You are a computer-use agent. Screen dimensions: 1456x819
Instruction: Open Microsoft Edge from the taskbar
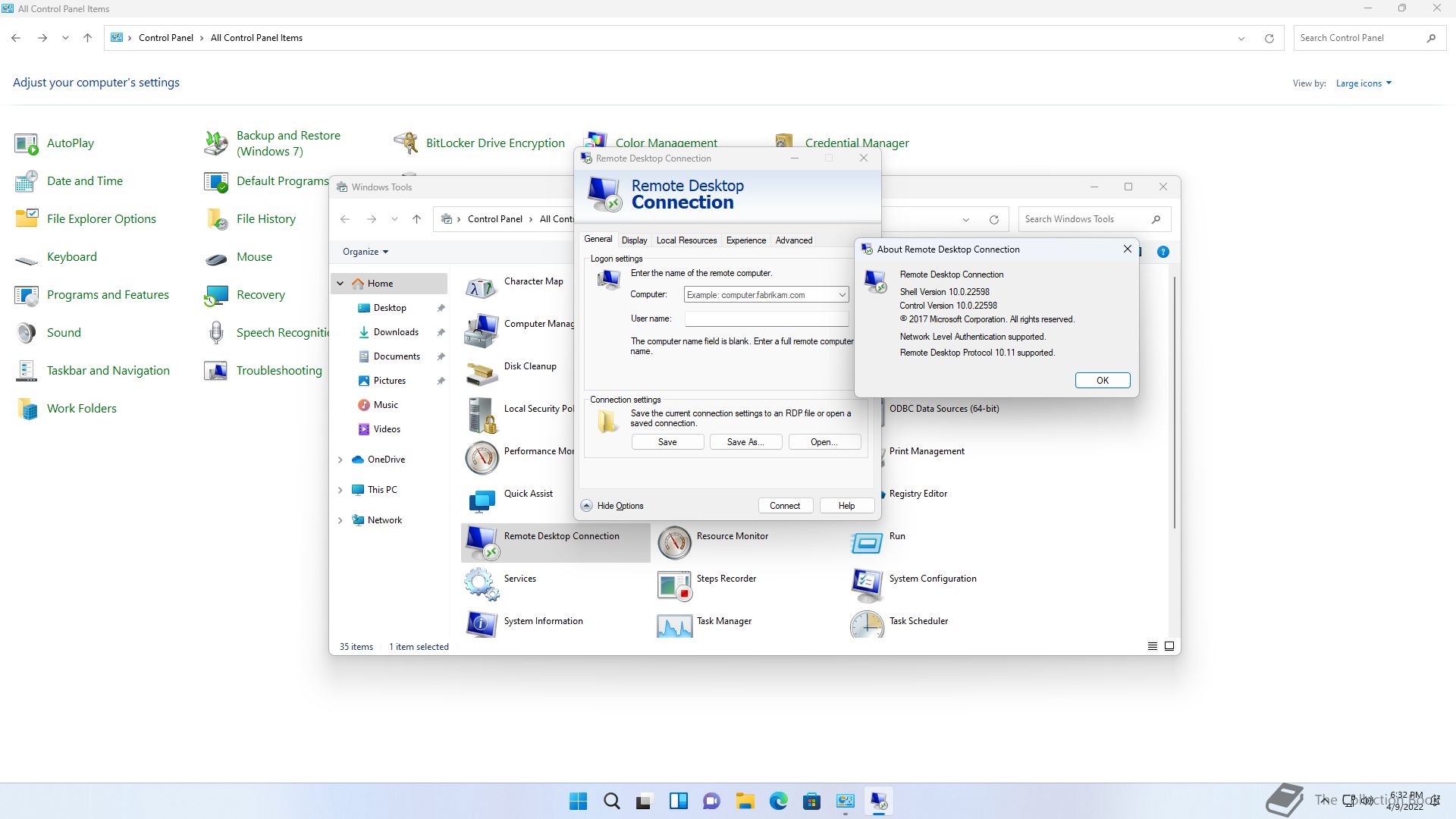(778, 801)
